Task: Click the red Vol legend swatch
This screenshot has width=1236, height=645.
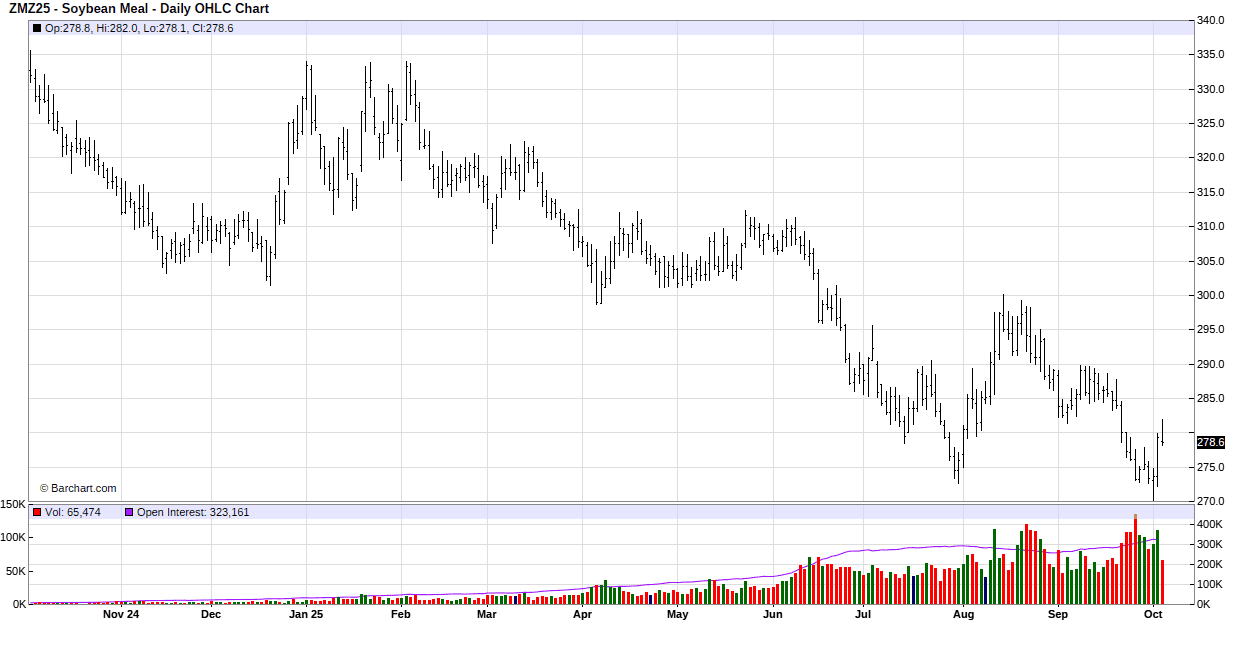Action: point(37,512)
